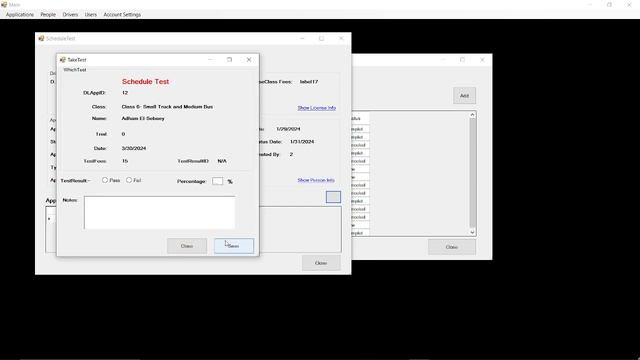
Task: Click Close button in ScheduleTest window
Action: coord(321,263)
